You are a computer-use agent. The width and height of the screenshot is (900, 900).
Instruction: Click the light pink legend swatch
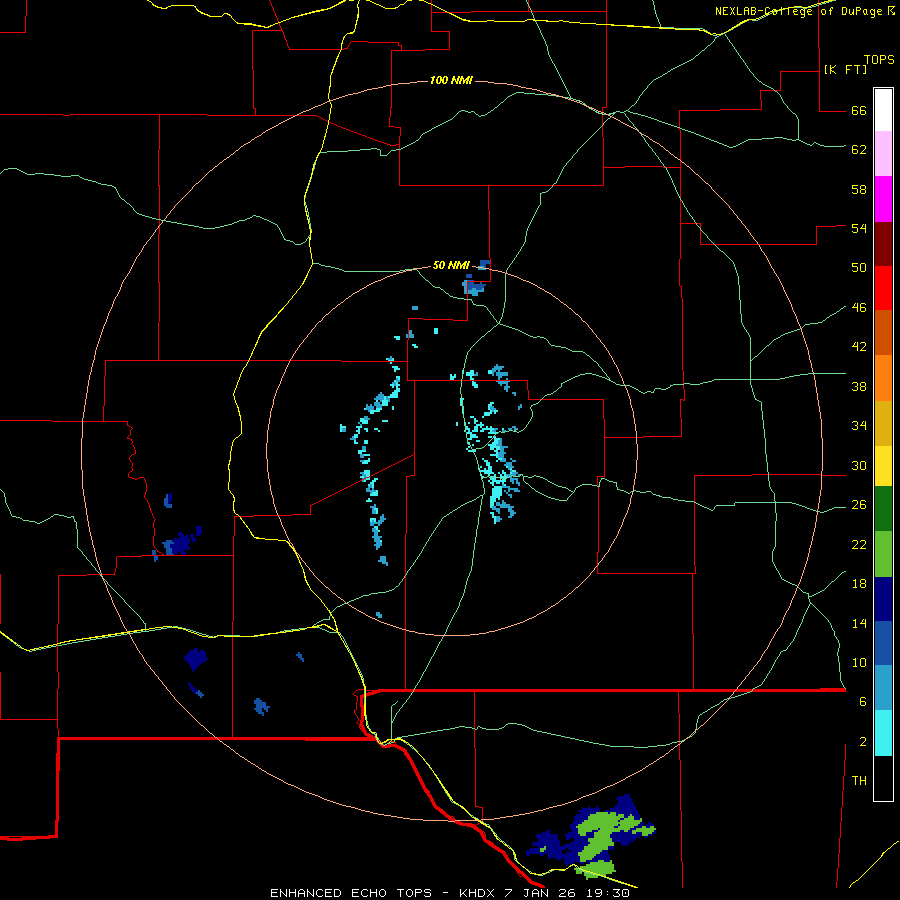coord(883,153)
